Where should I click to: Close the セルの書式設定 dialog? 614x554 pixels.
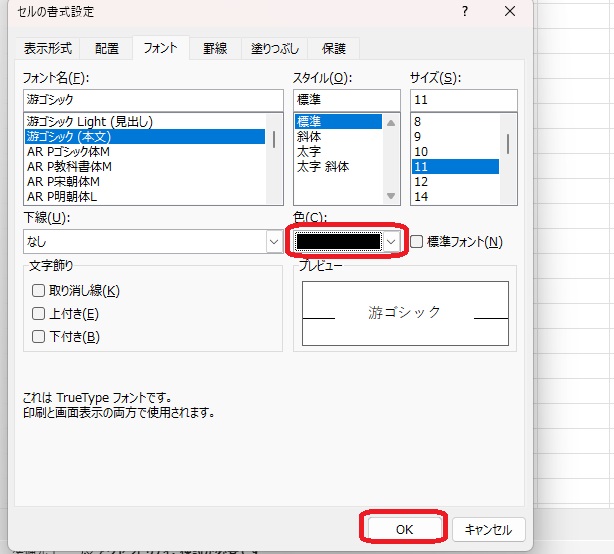pyautogui.click(x=511, y=12)
